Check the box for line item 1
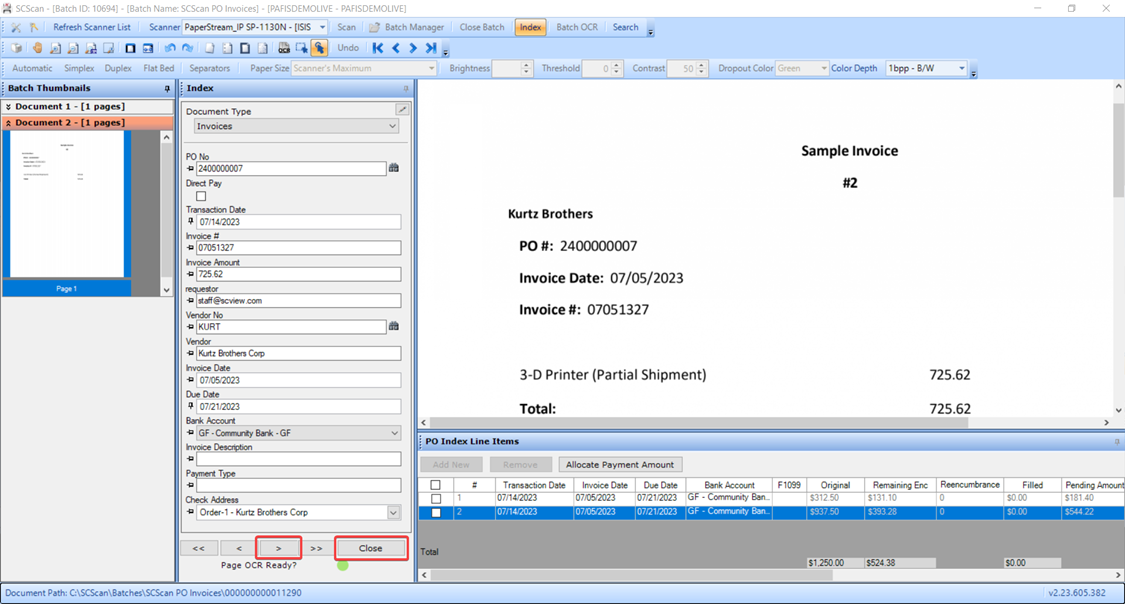The height and width of the screenshot is (604, 1125). pyautogui.click(x=436, y=498)
